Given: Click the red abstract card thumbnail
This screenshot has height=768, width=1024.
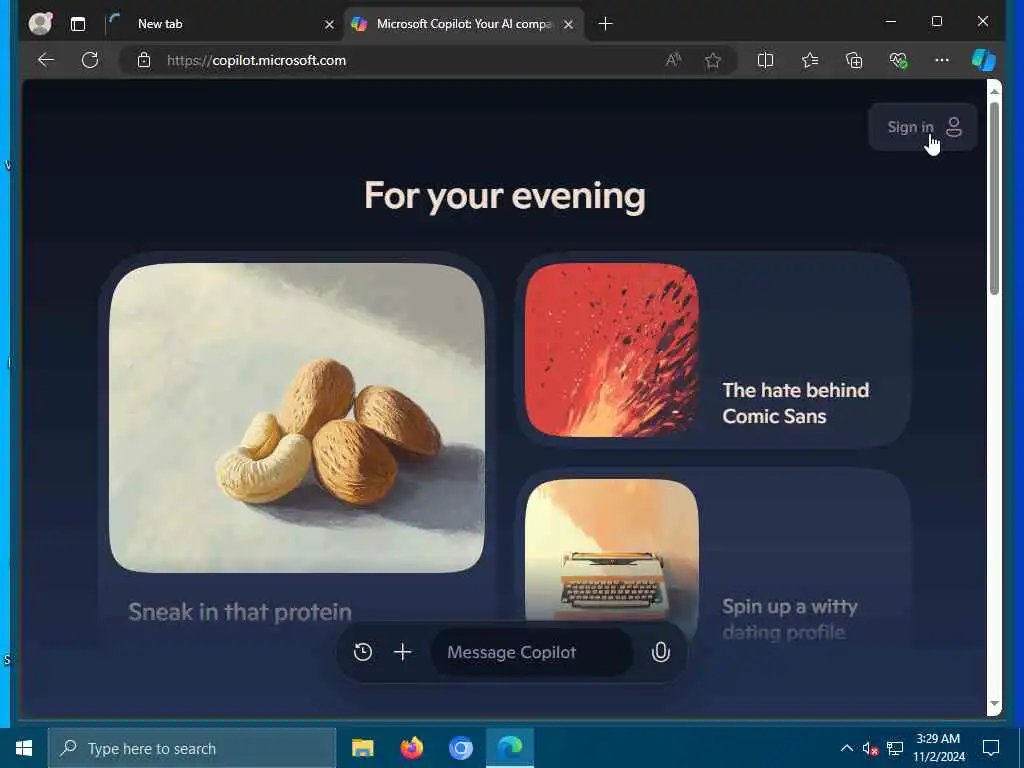Looking at the screenshot, I should [x=612, y=350].
